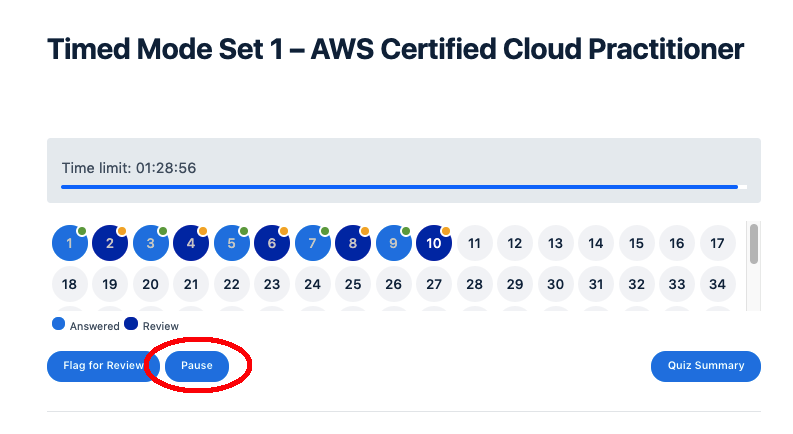
Task: Jump to question 21
Action: 191,284
